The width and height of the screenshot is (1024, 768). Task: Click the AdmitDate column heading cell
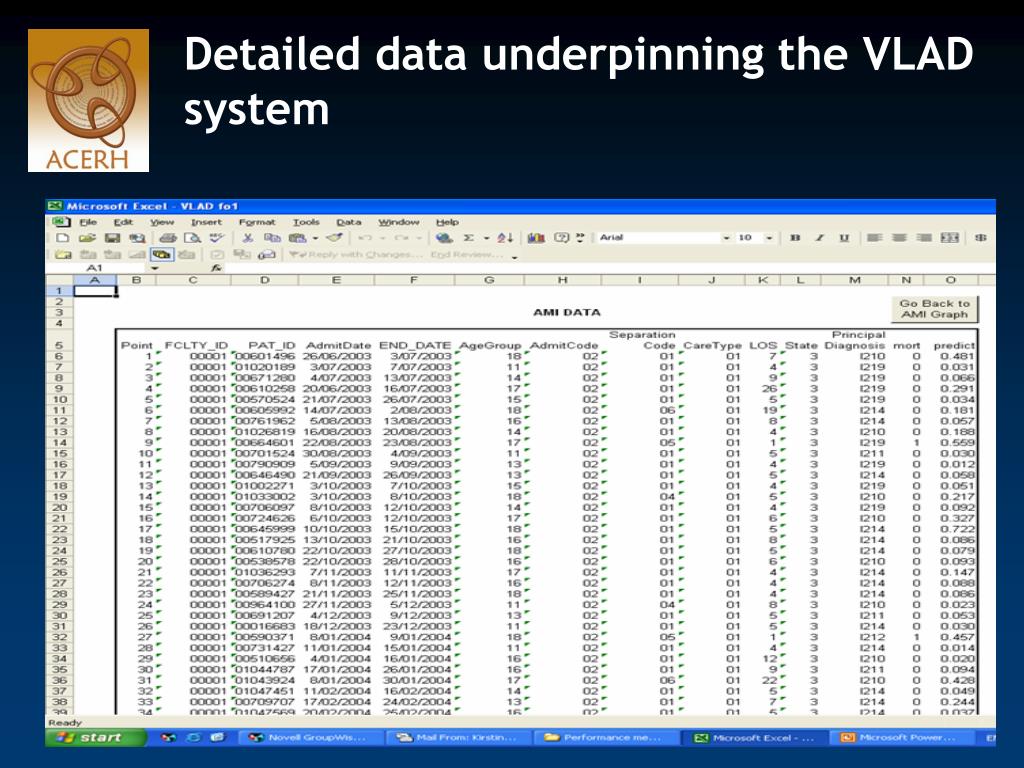point(338,345)
